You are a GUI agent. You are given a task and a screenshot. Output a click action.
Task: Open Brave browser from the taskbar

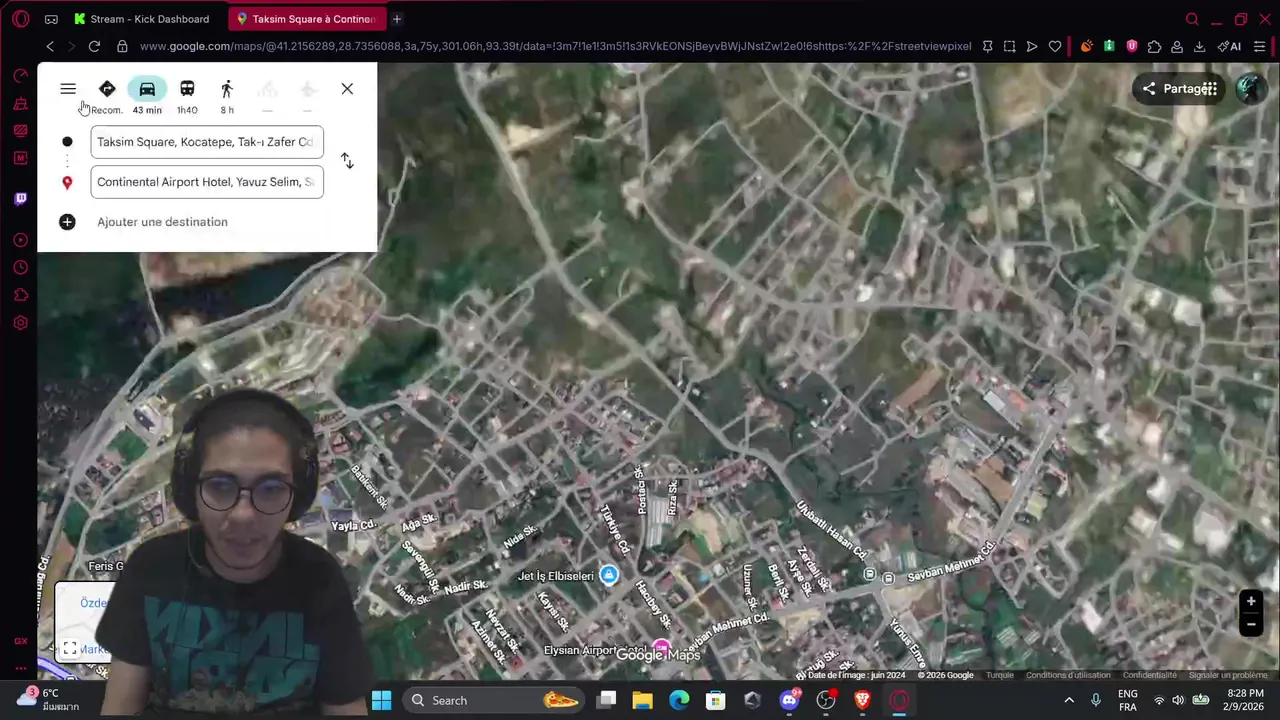(x=862, y=700)
